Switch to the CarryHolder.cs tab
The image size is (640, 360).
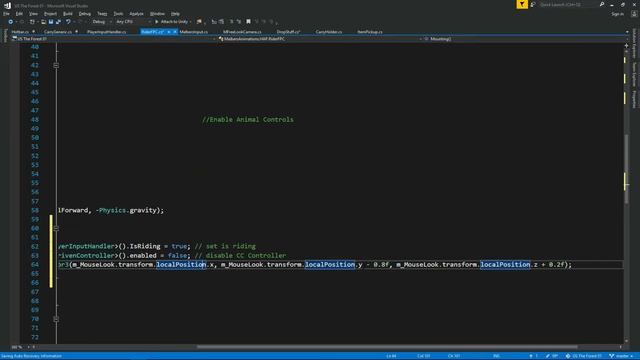tap(329, 31)
